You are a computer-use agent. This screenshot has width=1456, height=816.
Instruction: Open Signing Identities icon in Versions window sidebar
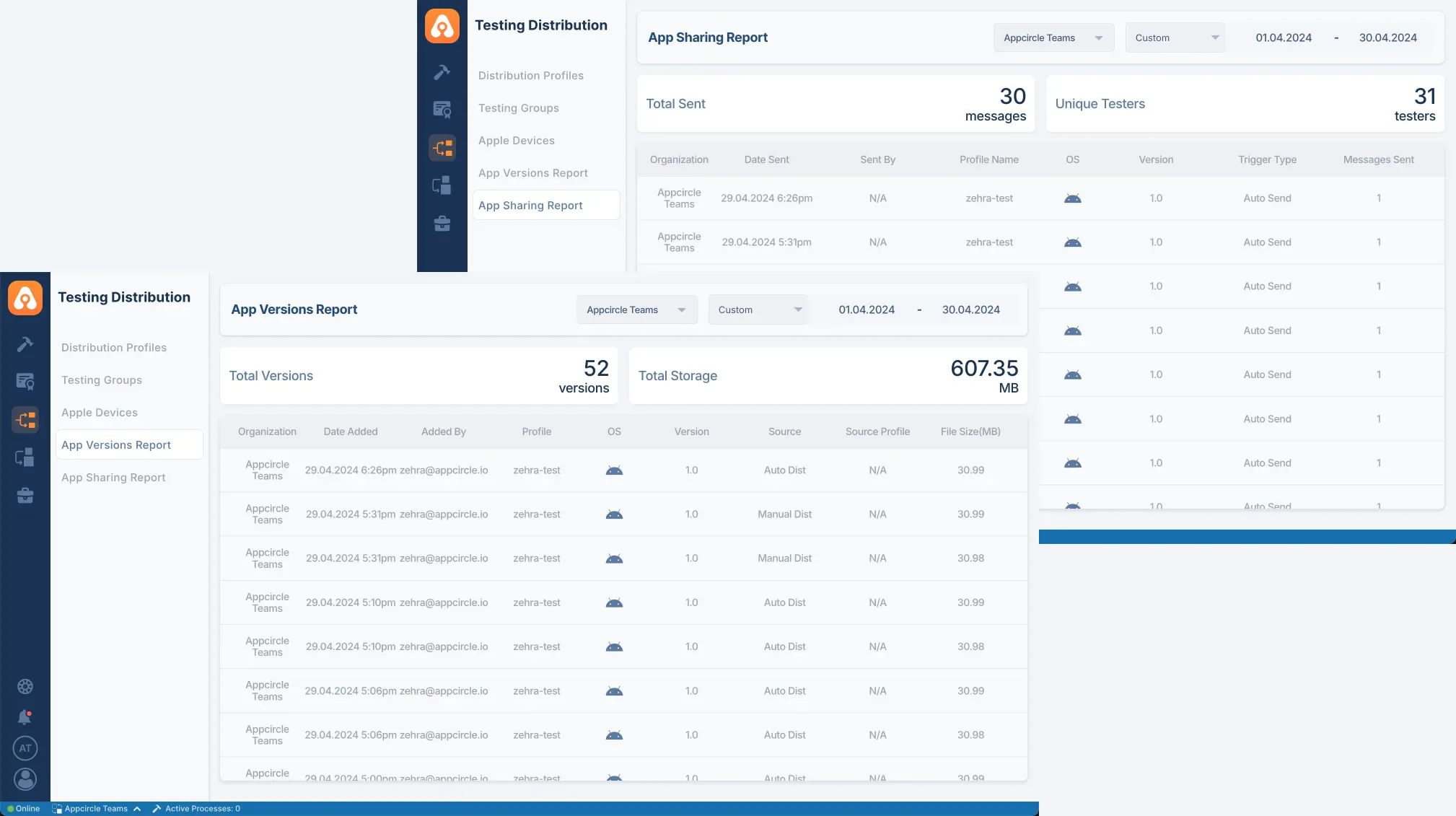[x=25, y=382]
